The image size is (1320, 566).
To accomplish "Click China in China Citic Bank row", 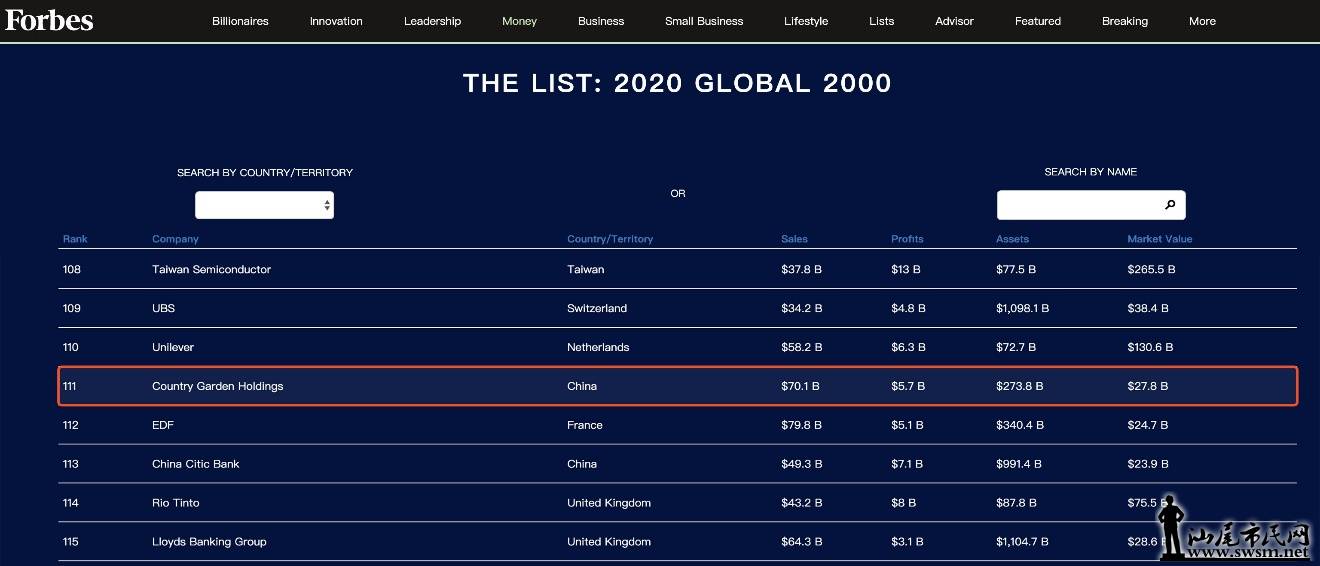I will pos(582,464).
